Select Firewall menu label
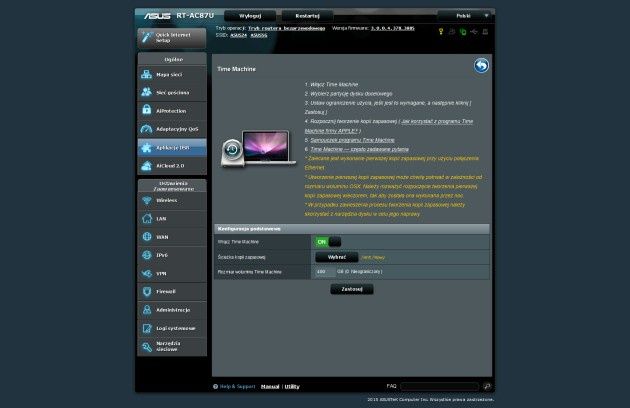The image size is (630, 408). pyautogui.click(x=166, y=291)
